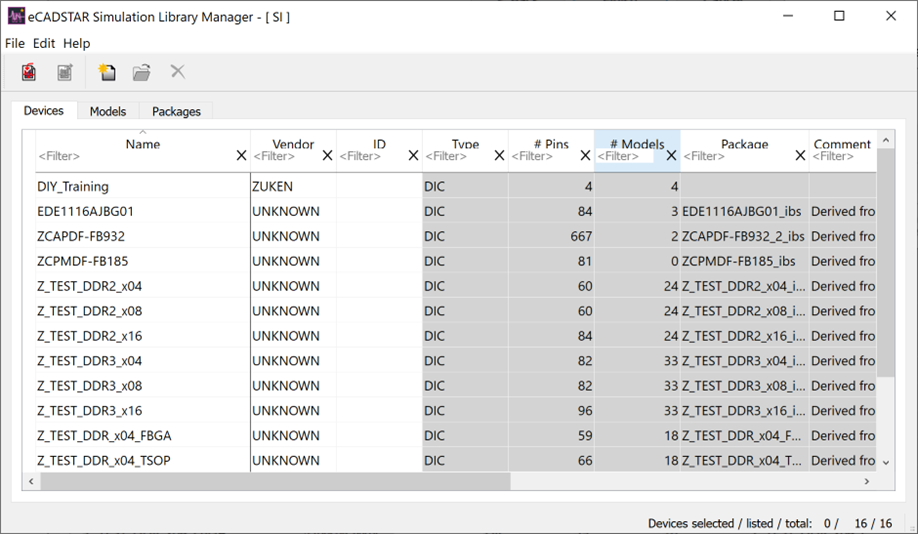Sort by the Name column header
Viewport: 918px width, 534px height.
143,144
